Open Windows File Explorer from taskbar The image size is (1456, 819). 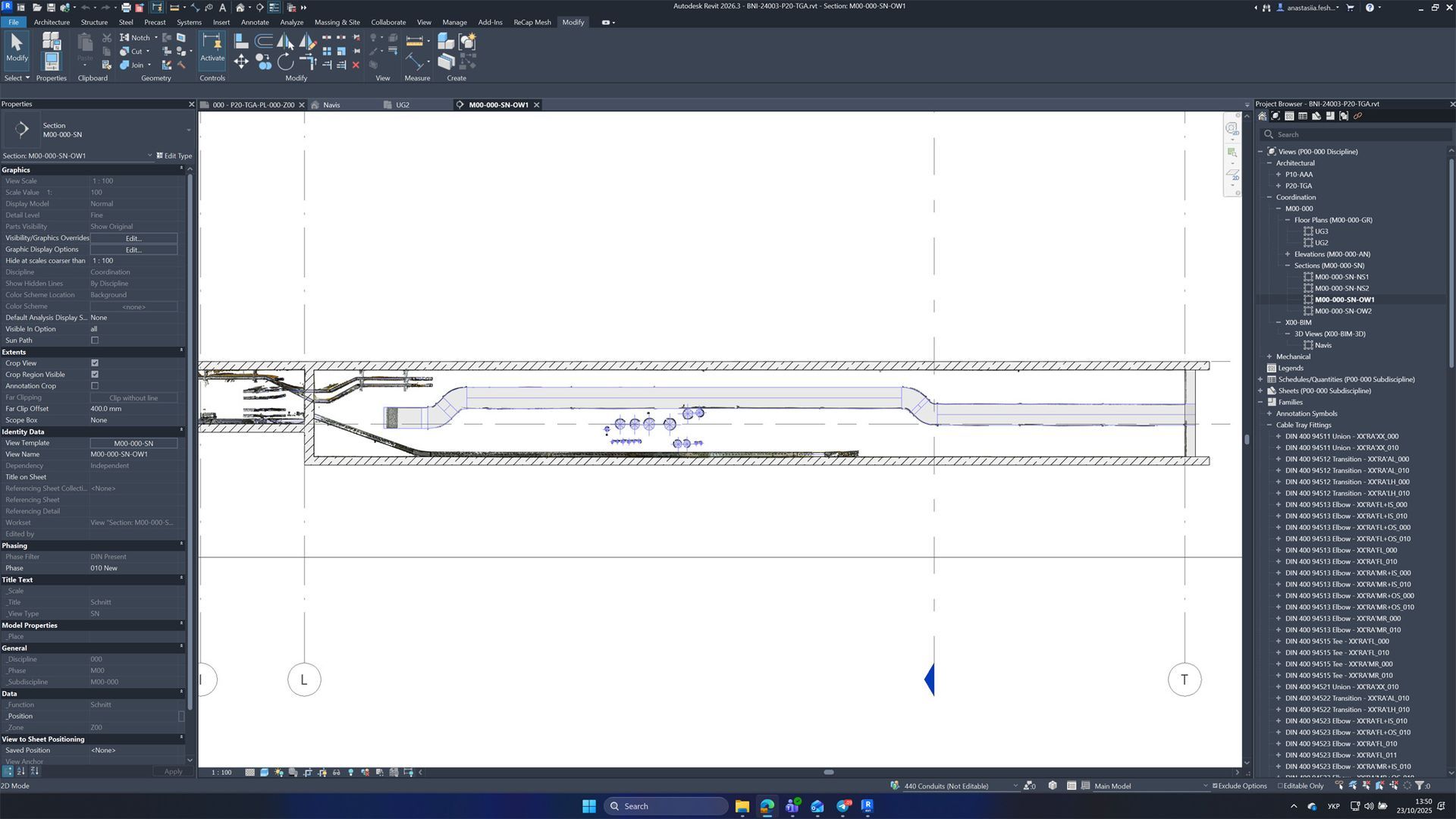[x=742, y=806]
